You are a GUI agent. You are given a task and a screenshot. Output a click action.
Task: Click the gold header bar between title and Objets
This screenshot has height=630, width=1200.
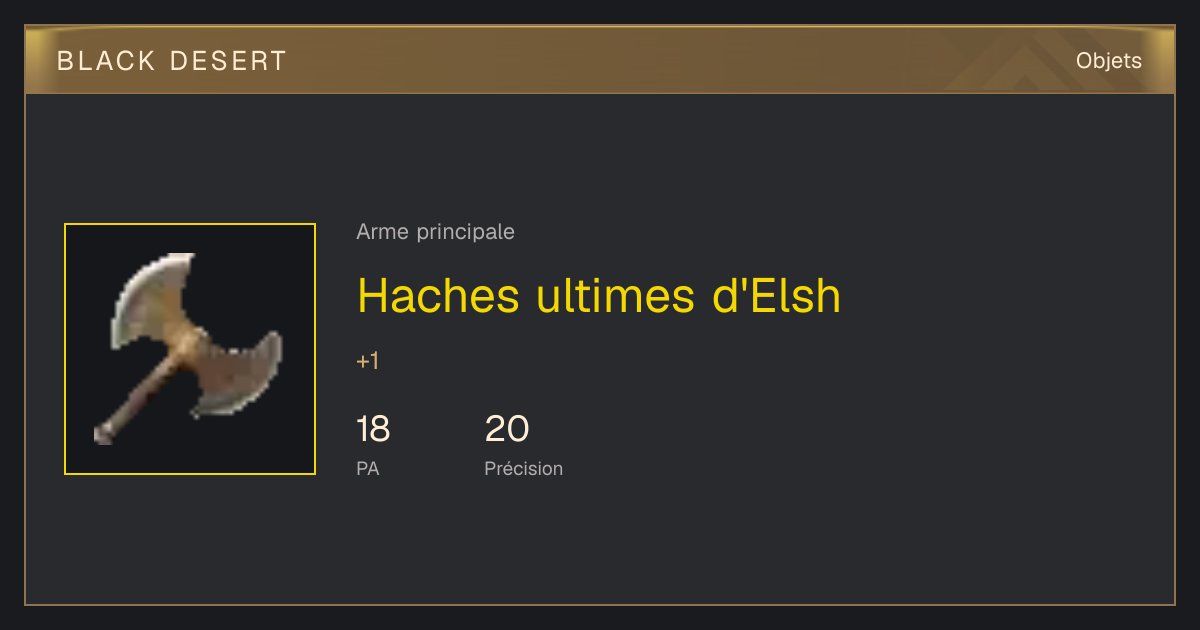[680, 61]
